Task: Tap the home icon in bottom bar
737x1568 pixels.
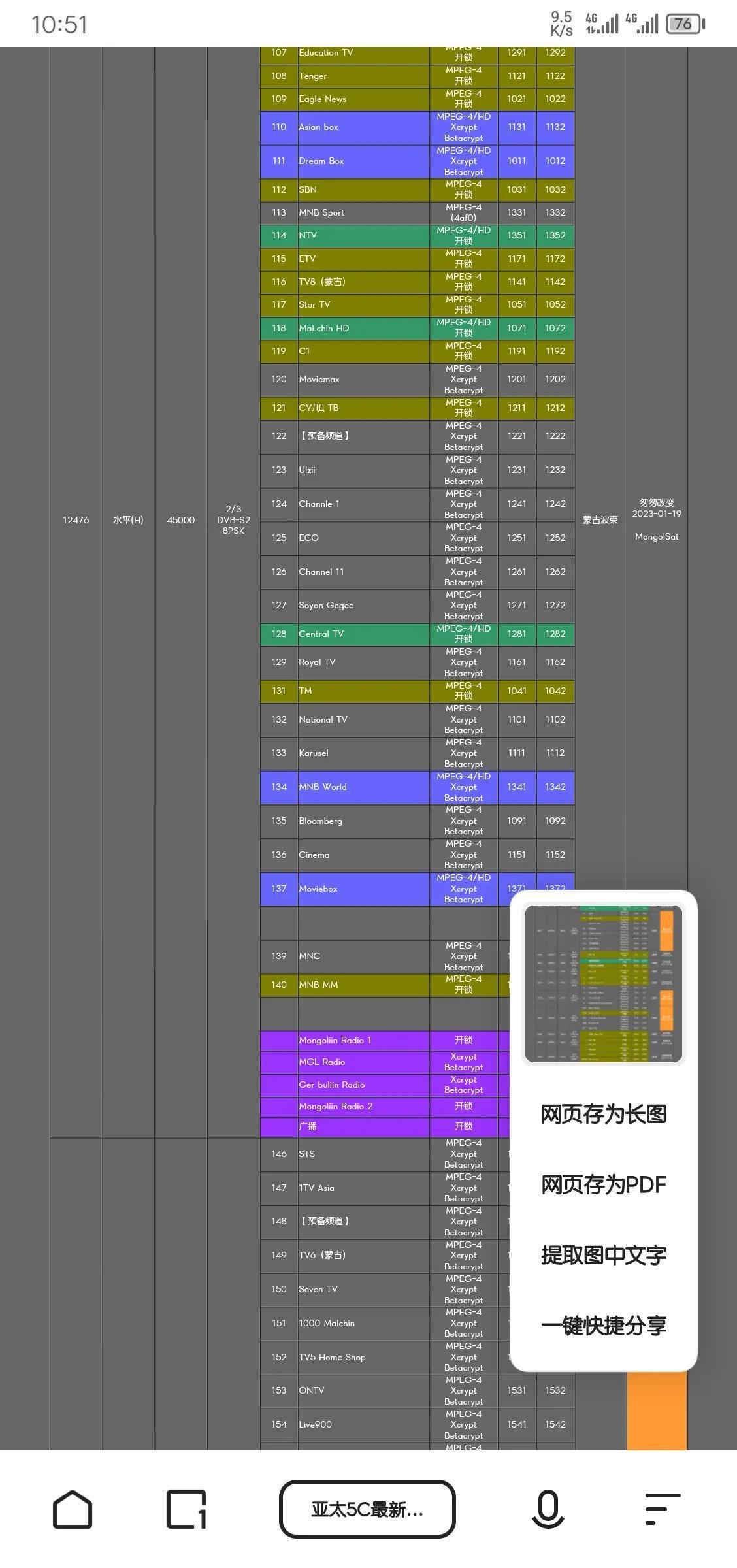Action: point(72,1509)
